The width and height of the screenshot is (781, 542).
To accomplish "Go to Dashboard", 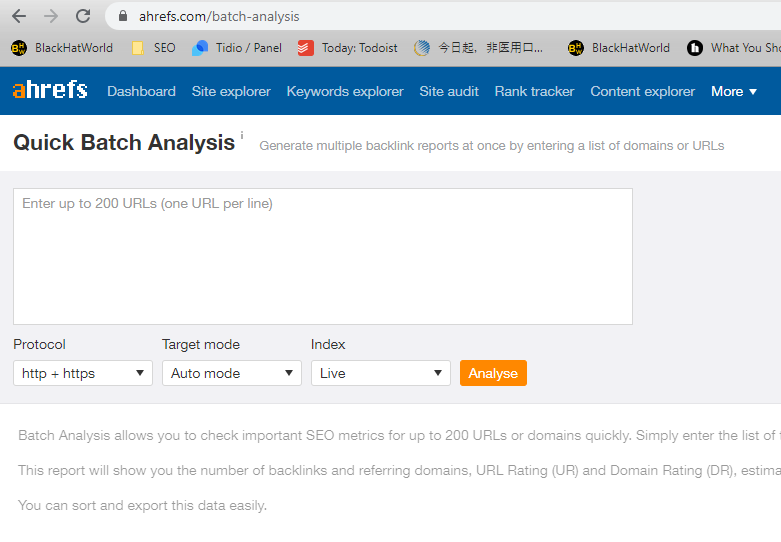I will (141, 92).
